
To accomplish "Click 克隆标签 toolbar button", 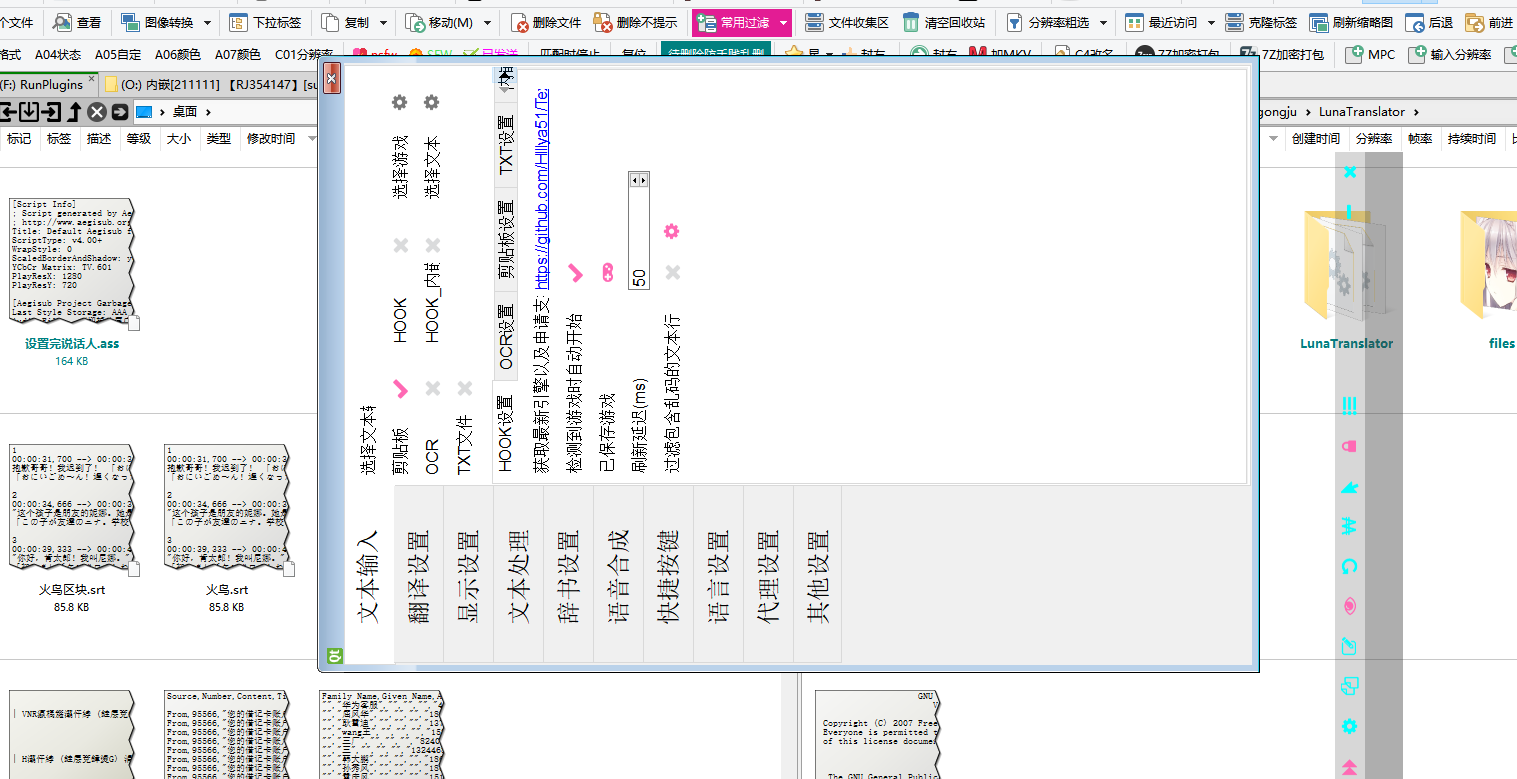I will coord(1262,22).
